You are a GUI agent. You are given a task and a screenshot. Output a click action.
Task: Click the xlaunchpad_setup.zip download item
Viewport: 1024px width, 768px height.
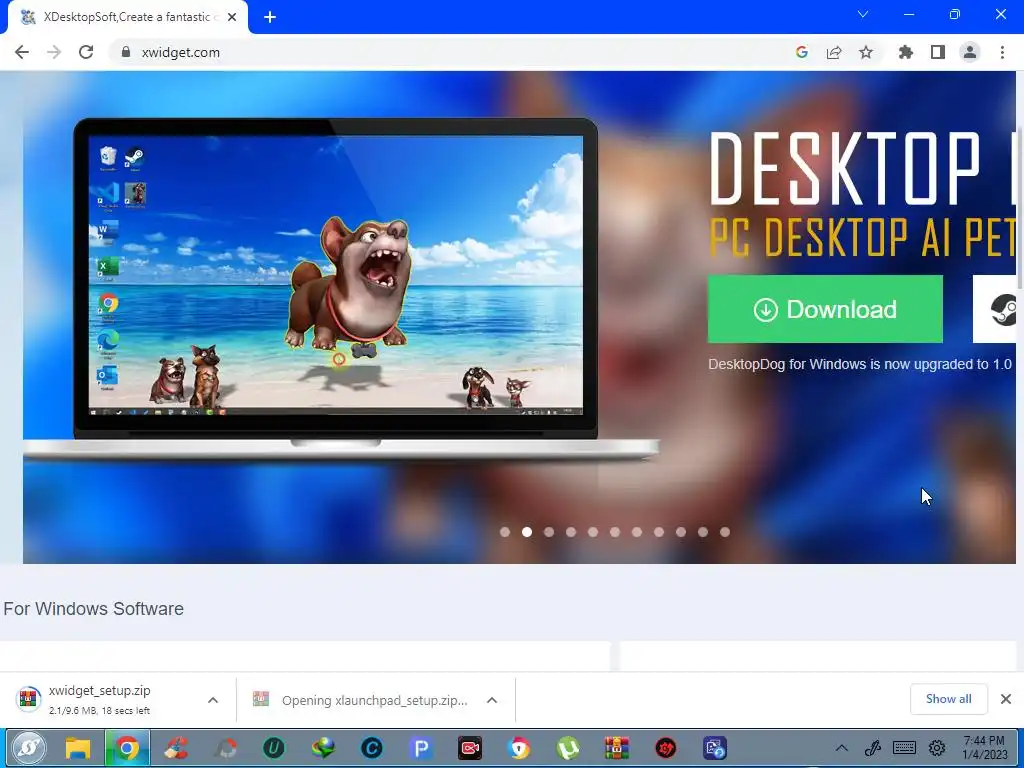pos(362,700)
